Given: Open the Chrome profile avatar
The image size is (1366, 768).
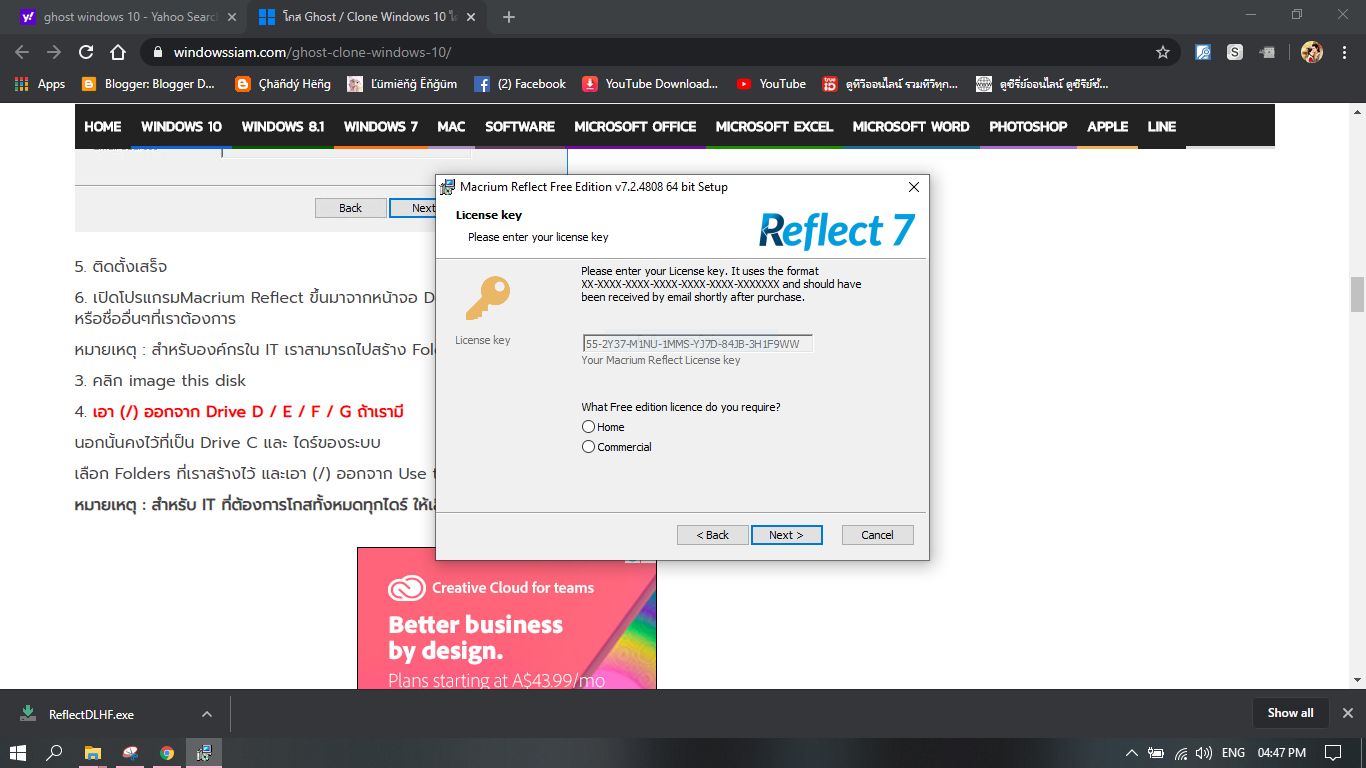Looking at the screenshot, I should click(x=1312, y=52).
